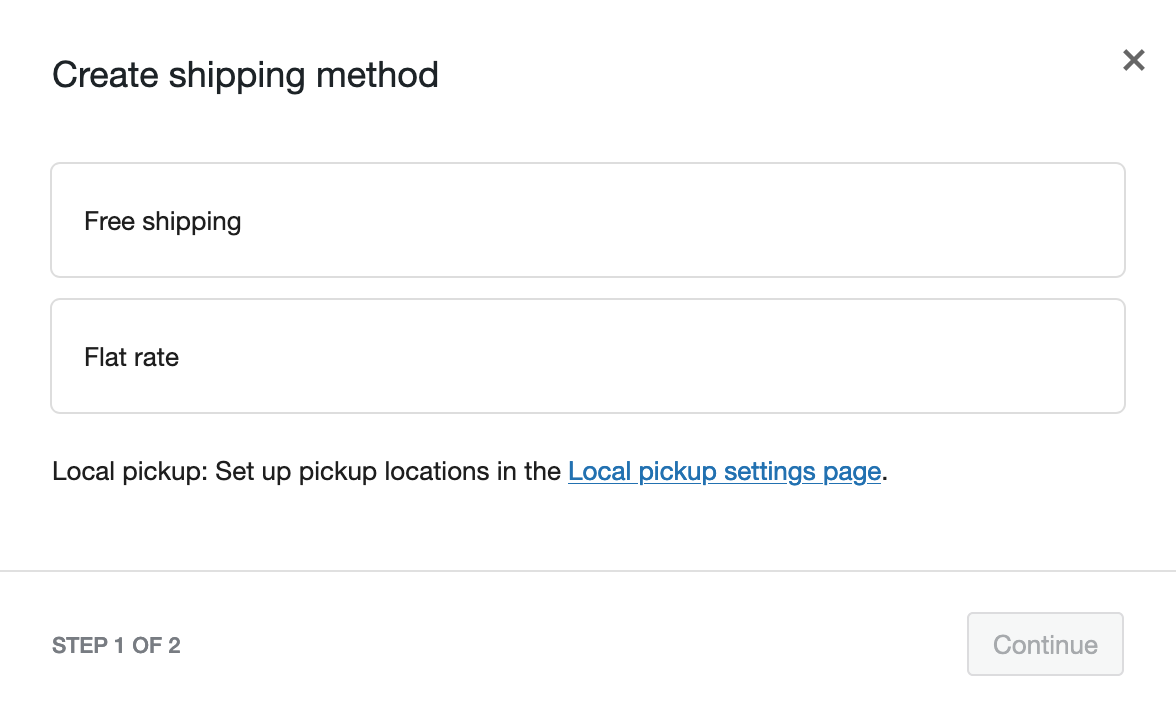Screen dimensions: 1176x702
Task: Click the Local pickup description text
Action: tap(300, 471)
